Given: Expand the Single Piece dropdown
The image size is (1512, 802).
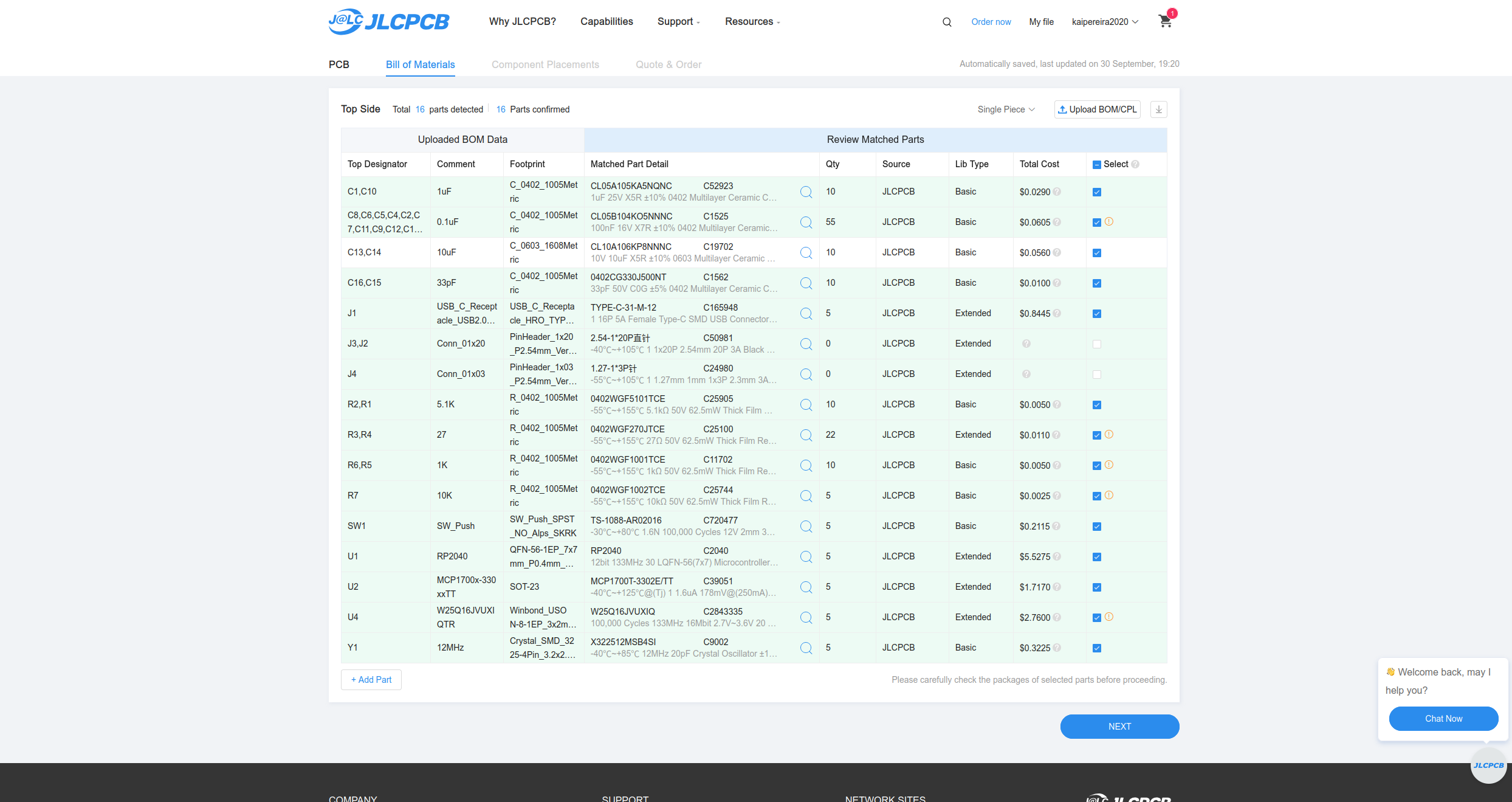Looking at the screenshot, I should click(1006, 109).
